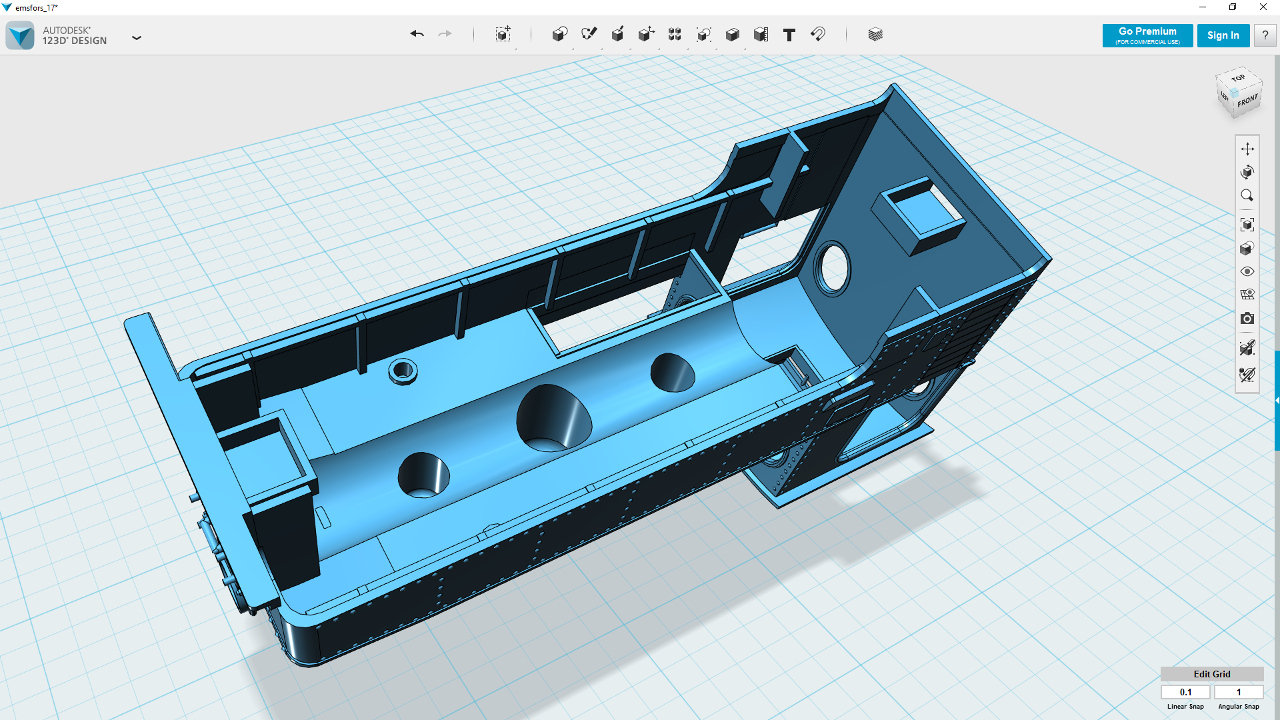Open the Primitives tool in toolbar
Image resolution: width=1280 pixels, height=720 pixels.
[560, 34]
